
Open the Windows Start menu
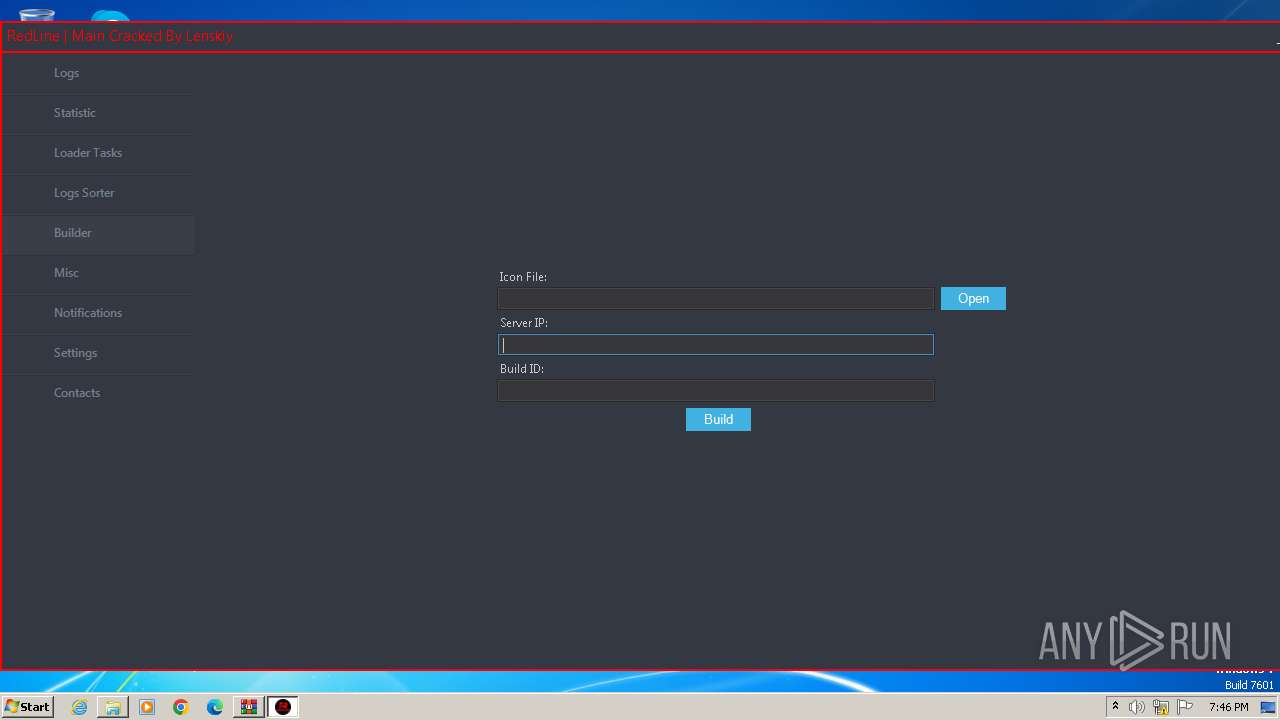pos(27,707)
